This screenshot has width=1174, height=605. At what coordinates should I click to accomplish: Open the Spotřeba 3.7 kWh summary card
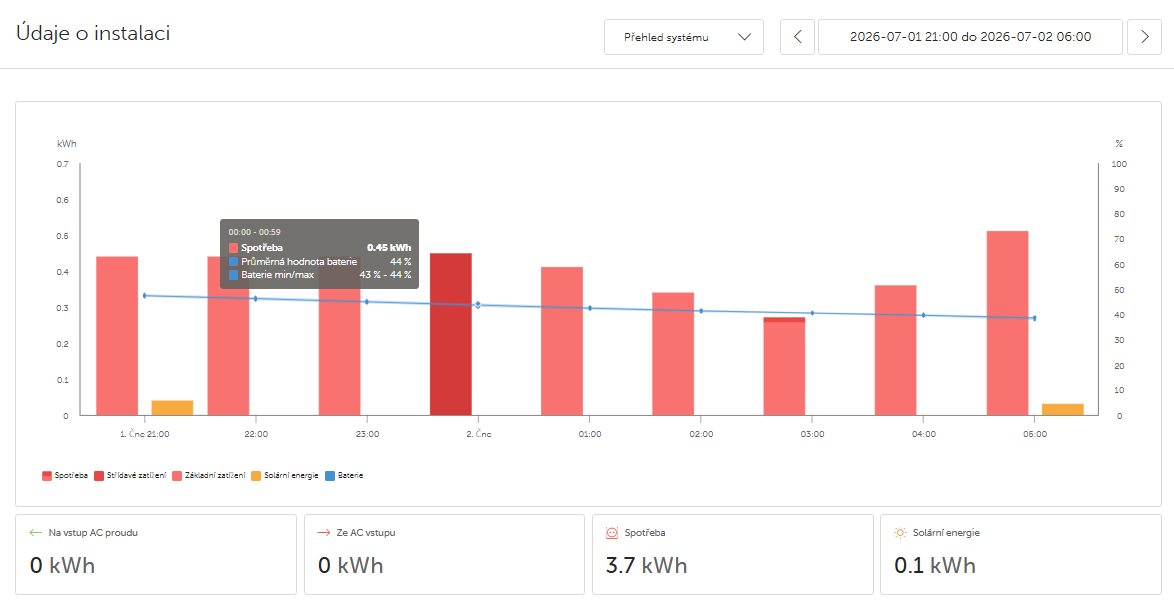(732, 554)
